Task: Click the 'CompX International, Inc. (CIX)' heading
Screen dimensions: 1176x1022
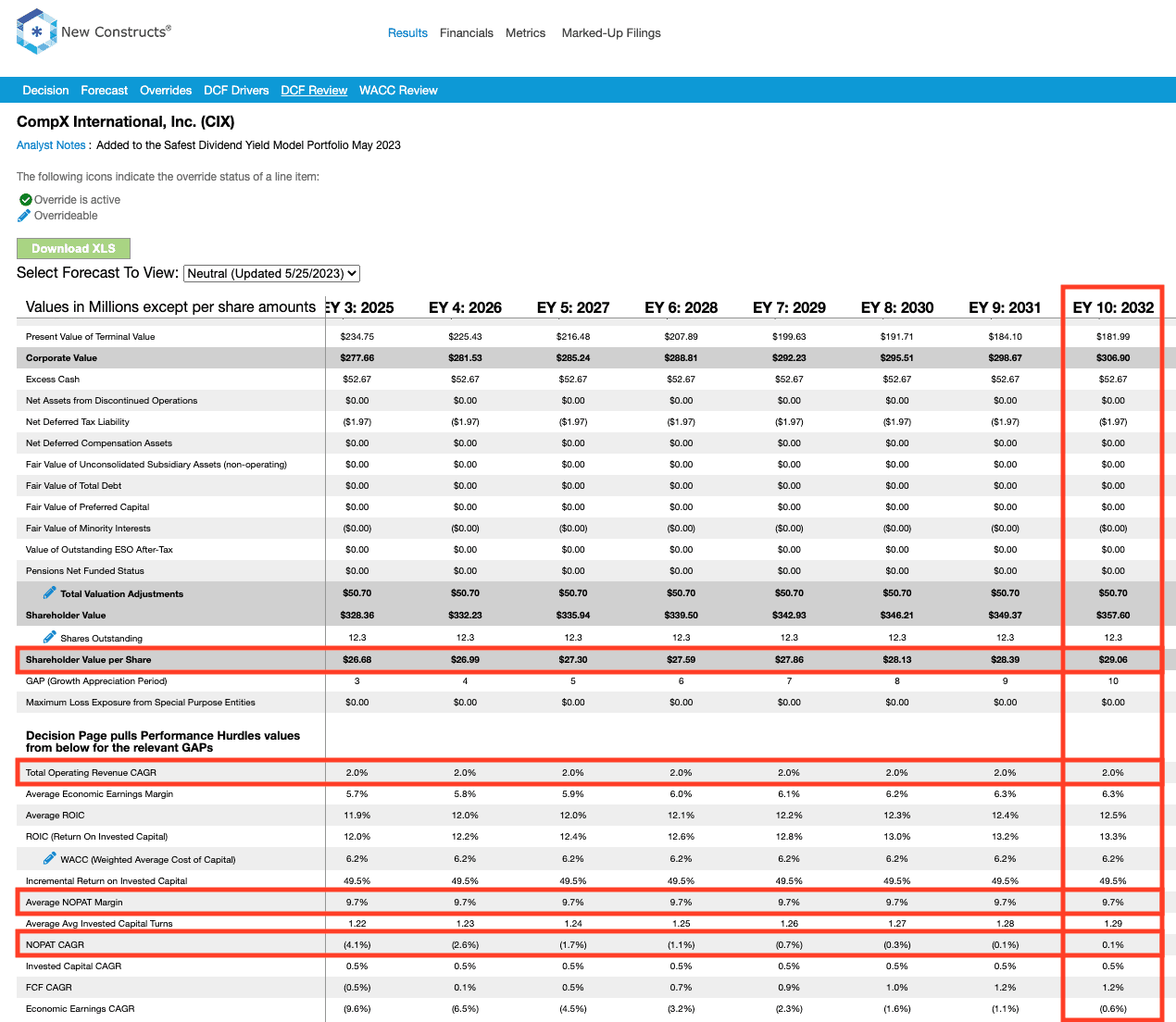Action: tap(126, 122)
